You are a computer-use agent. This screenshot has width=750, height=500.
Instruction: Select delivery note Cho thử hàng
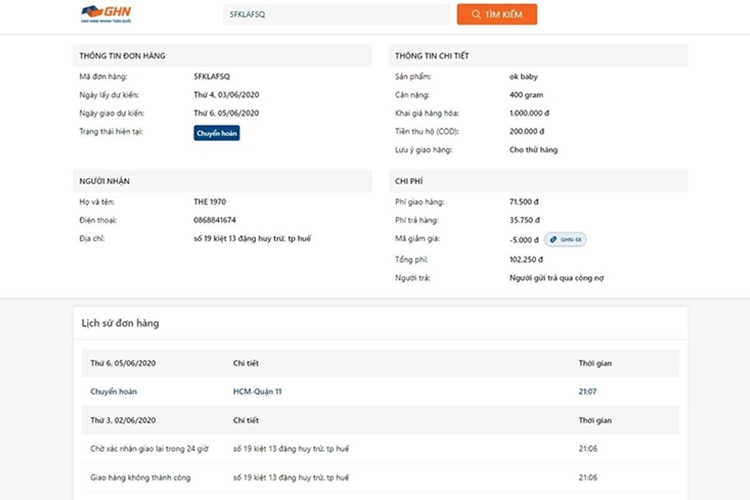tap(533, 150)
